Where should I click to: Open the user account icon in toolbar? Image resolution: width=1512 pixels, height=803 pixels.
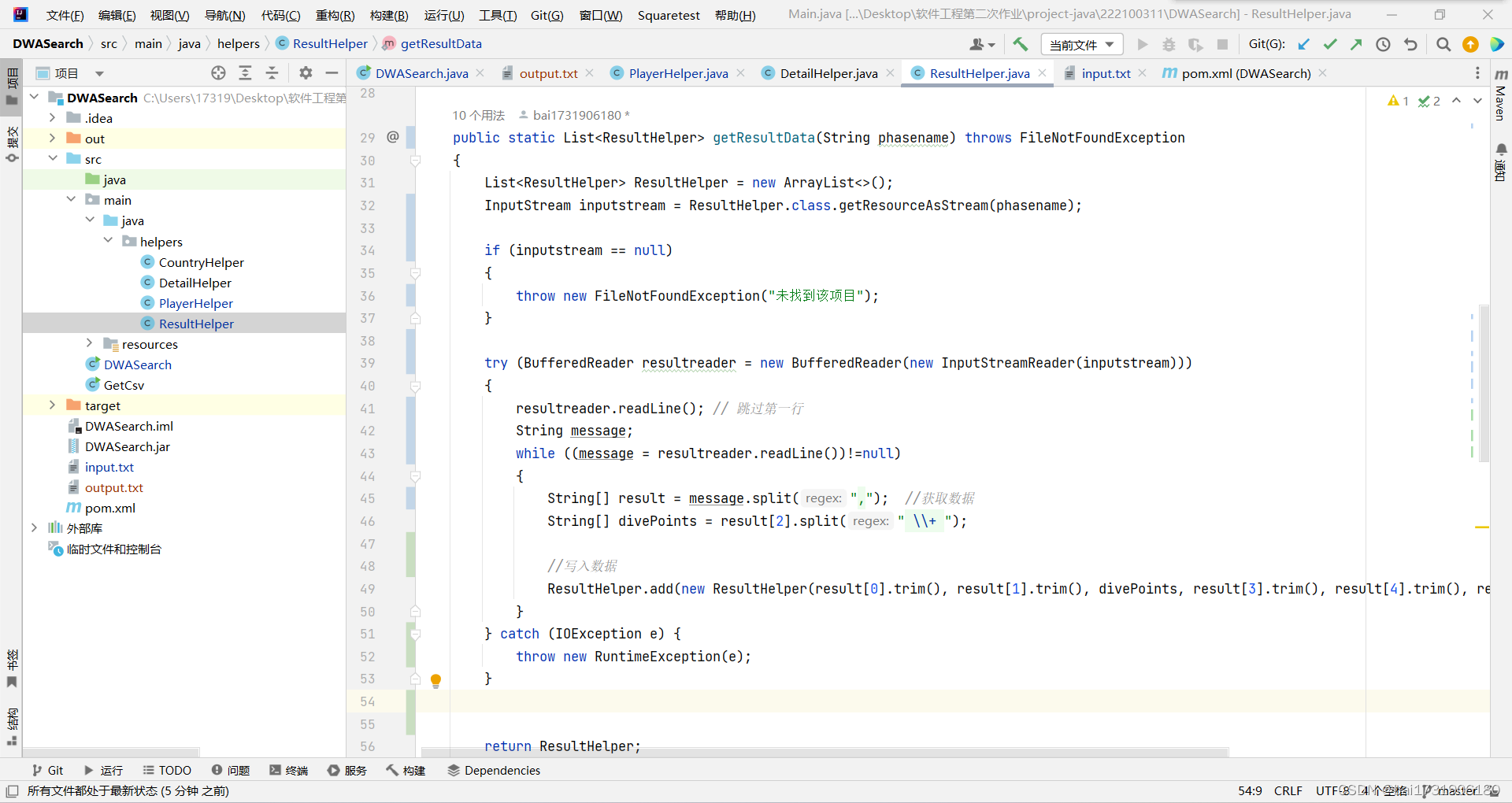[x=982, y=45]
